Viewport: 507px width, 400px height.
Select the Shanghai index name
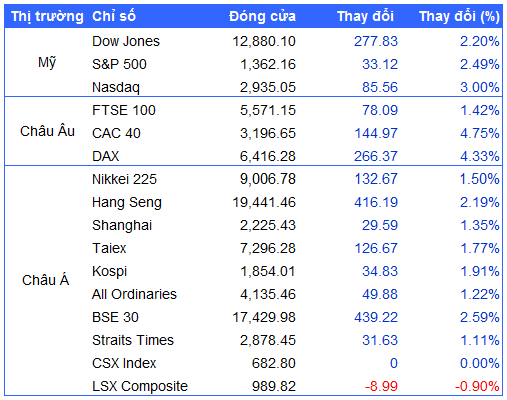pos(122,225)
